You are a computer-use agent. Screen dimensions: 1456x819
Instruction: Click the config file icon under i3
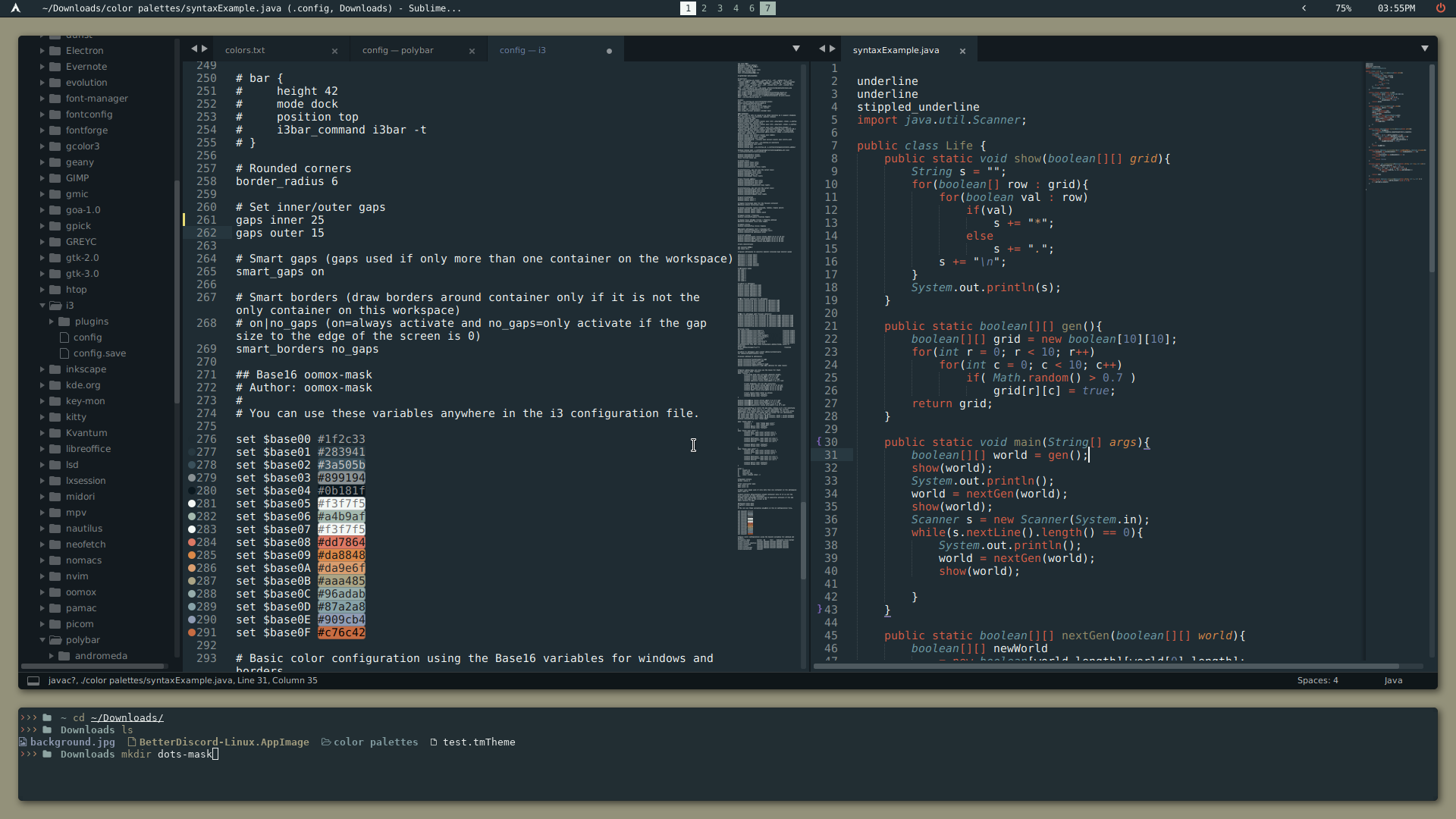pyautogui.click(x=64, y=337)
